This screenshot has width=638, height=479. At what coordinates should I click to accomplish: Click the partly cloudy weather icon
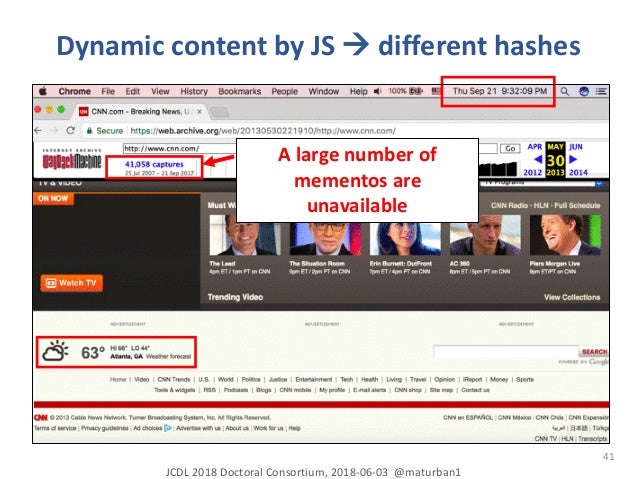tap(55, 351)
